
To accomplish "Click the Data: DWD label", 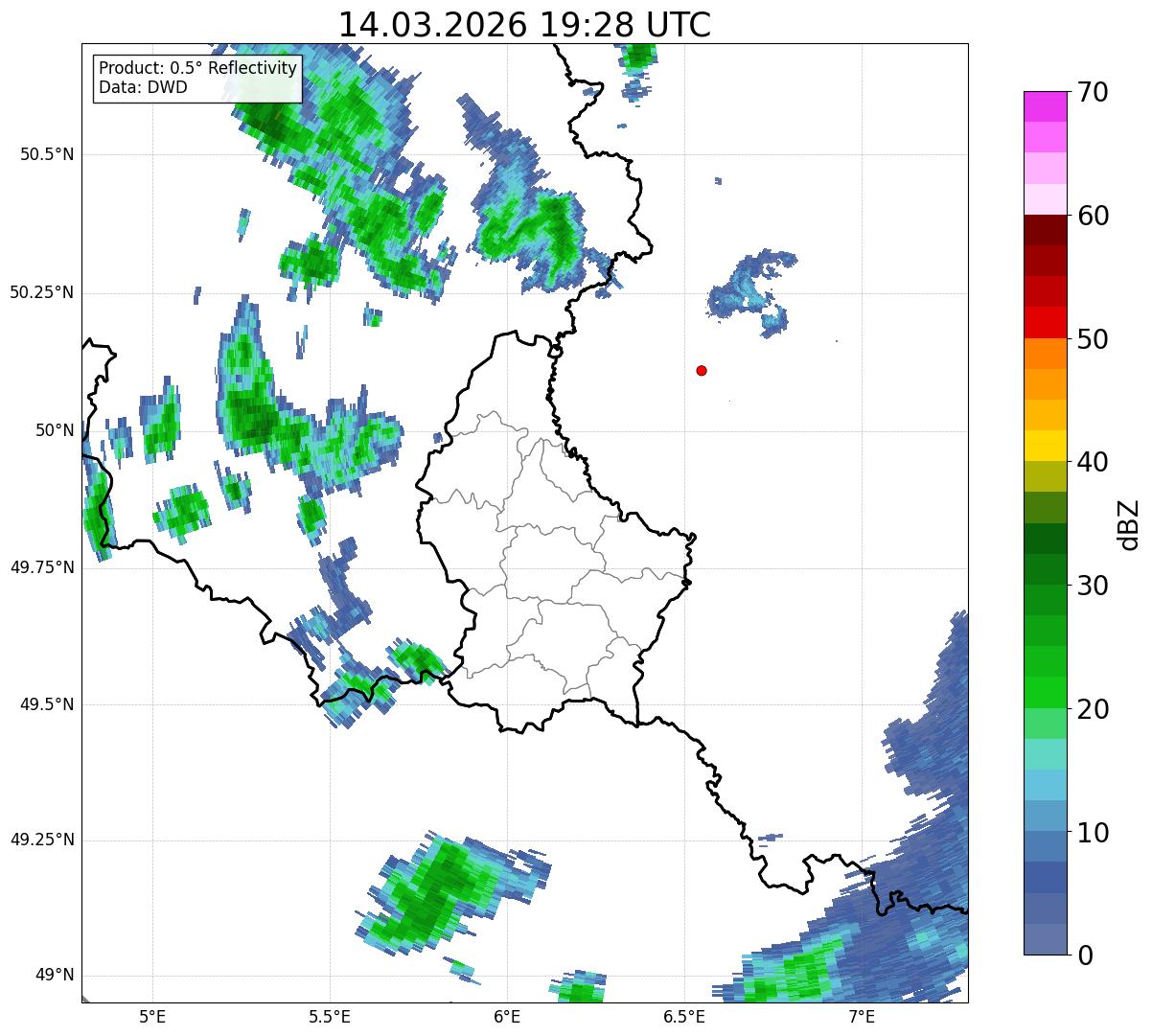I will click(x=143, y=87).
